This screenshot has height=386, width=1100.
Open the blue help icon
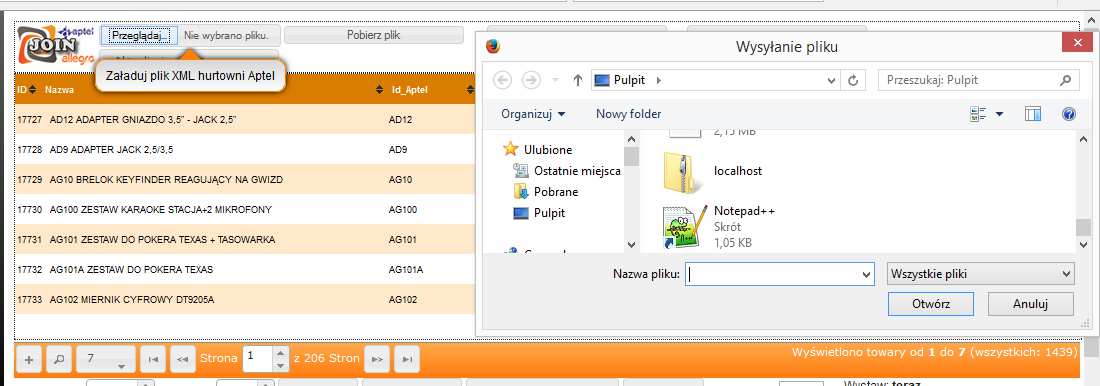(1069, 114)
